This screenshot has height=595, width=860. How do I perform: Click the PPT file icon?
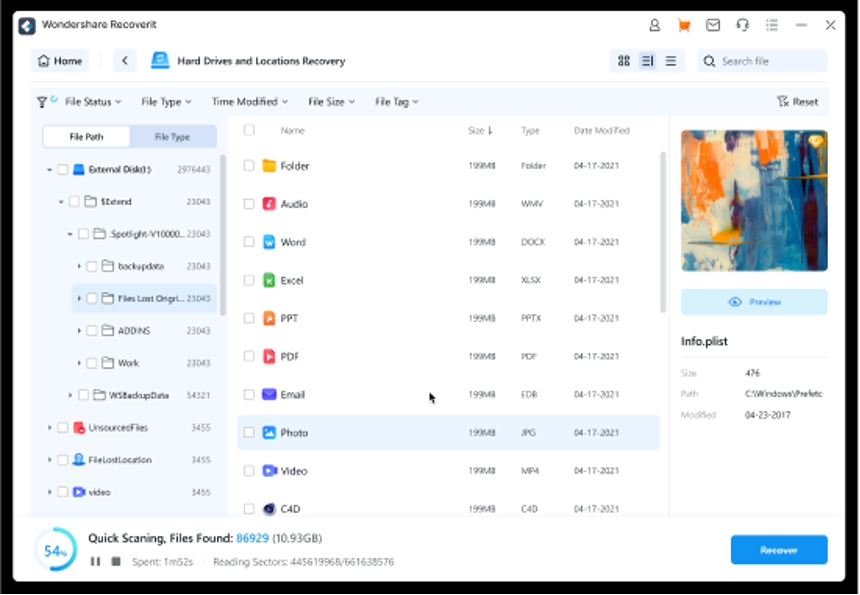(269, 318)
